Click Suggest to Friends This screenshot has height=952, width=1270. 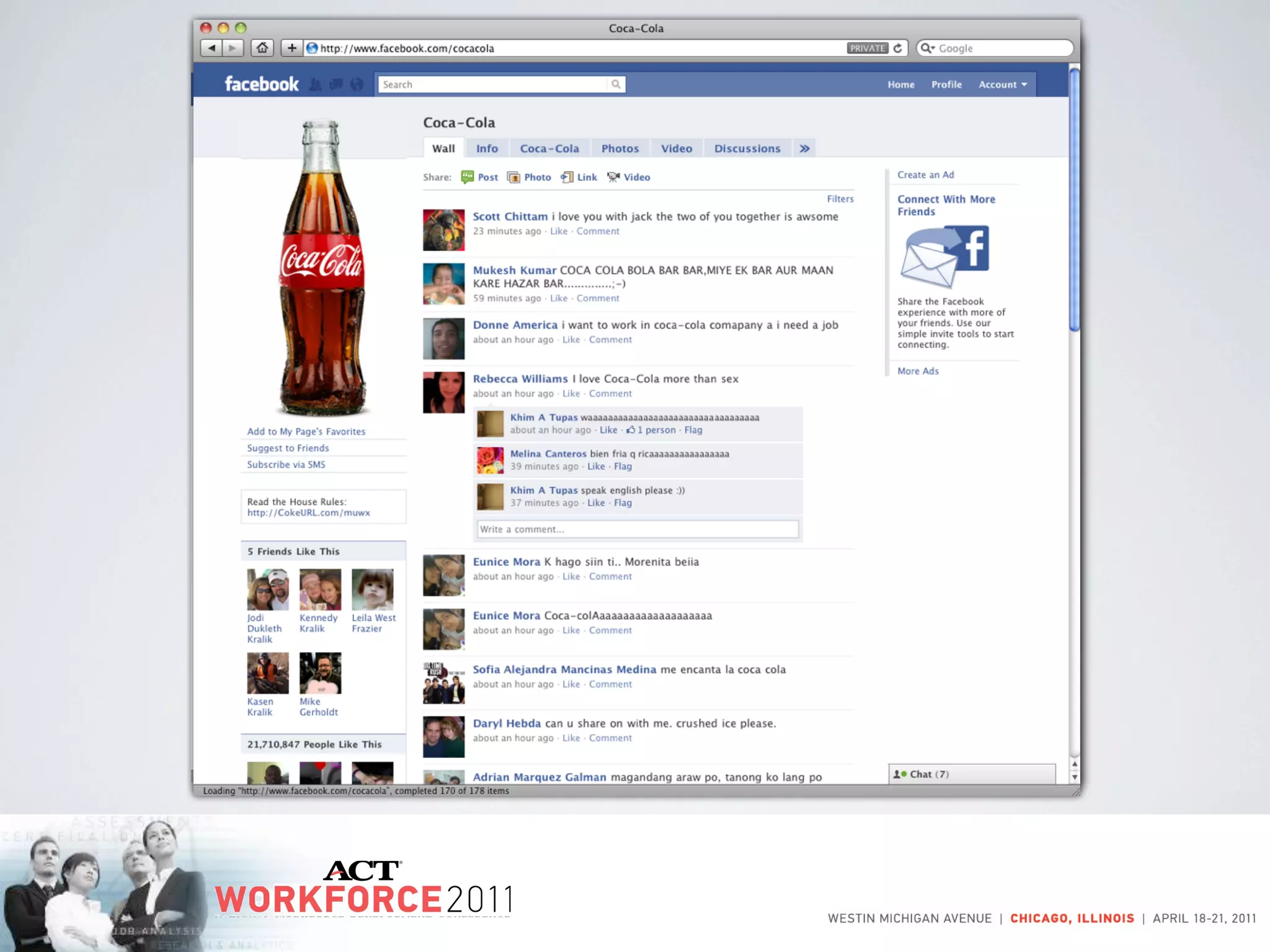(x=288, y=448)
